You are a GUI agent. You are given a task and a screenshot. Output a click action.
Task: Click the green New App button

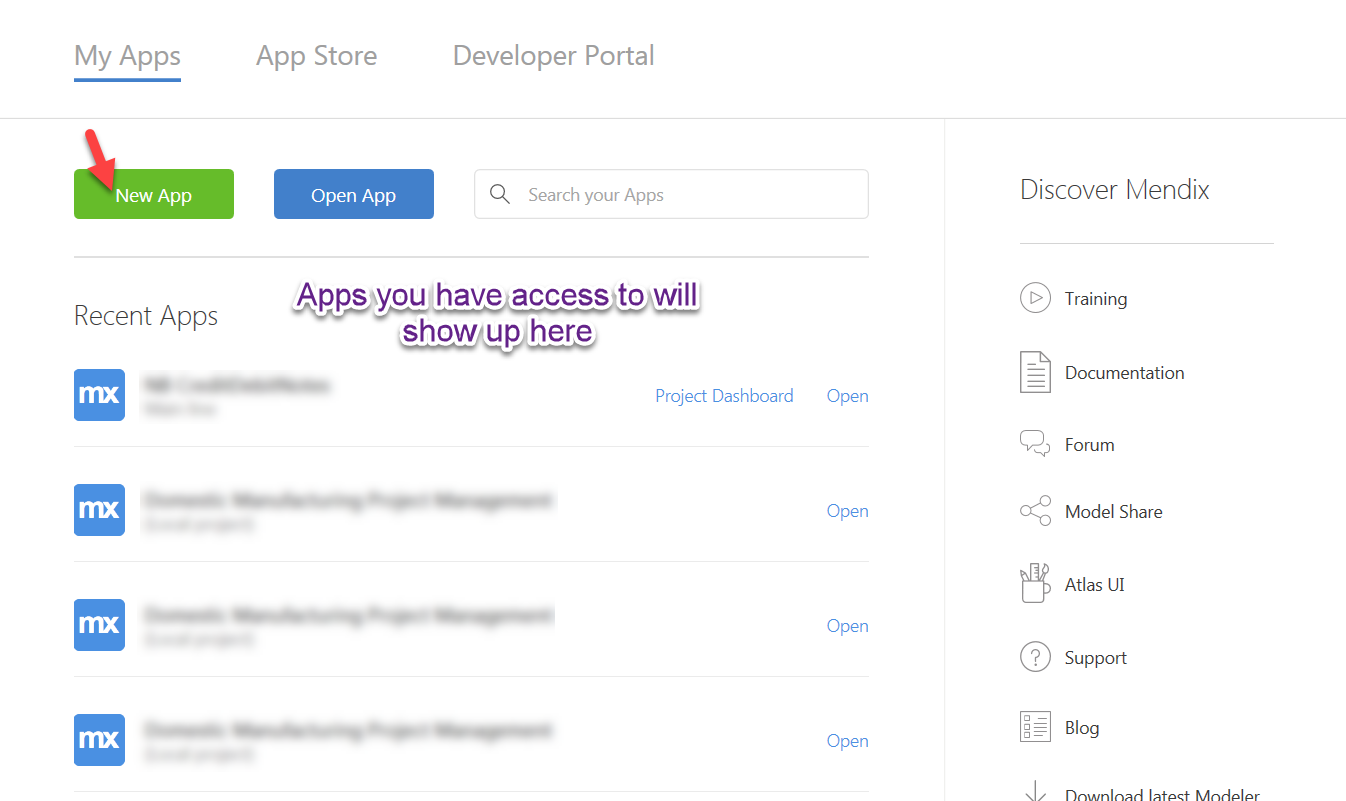click(x=153, y=194)
